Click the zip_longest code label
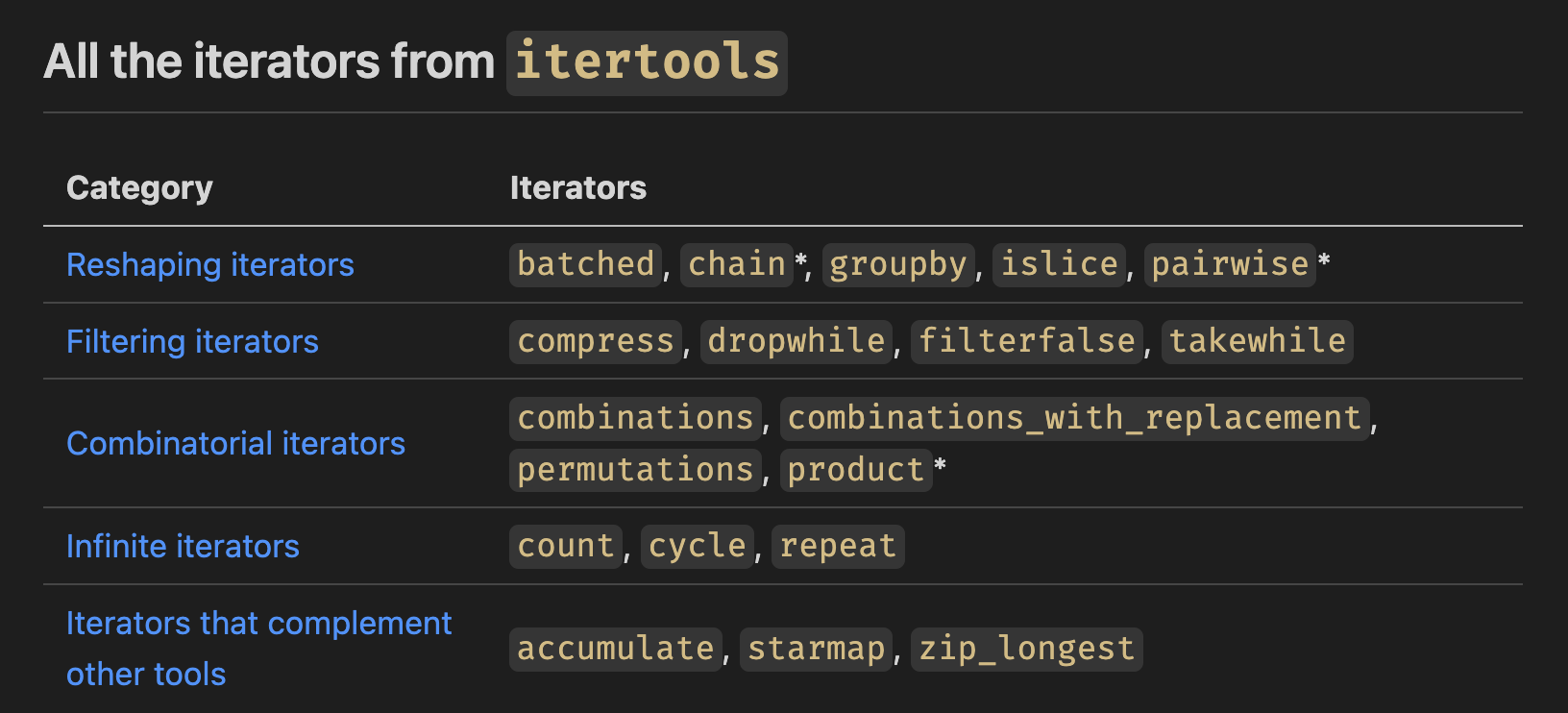Viewport: 1568px width, 713px height. click(x=1026, y=649)
